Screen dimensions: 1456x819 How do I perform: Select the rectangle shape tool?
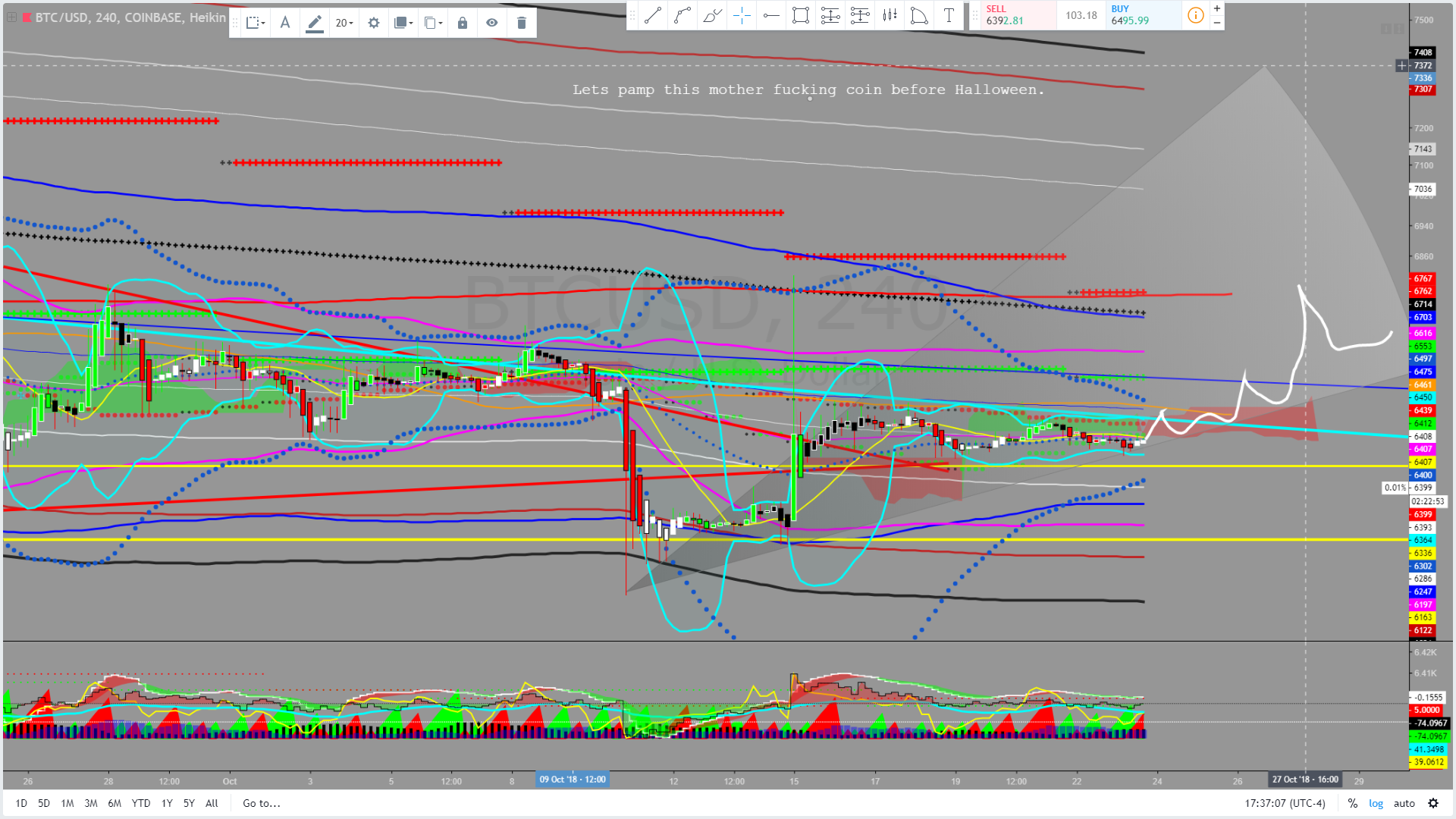tap(800, 16)
